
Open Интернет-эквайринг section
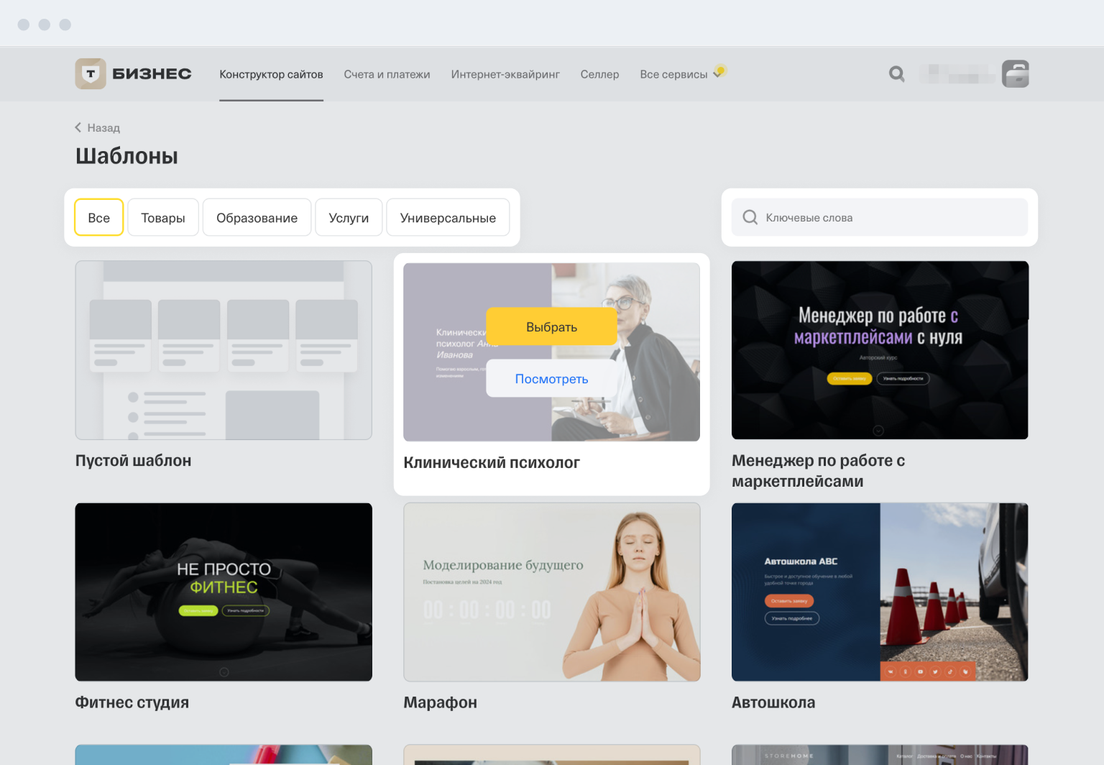coord(505,74)
